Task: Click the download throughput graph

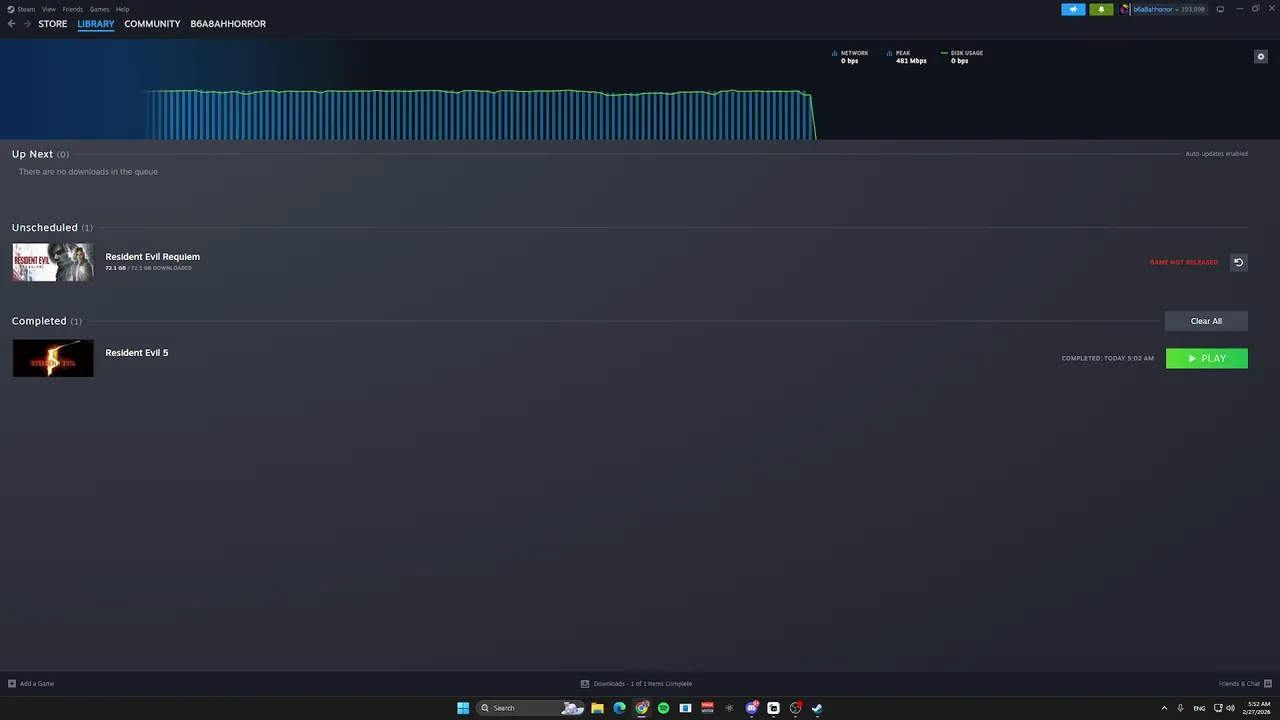Action: [x=480, y=115]
